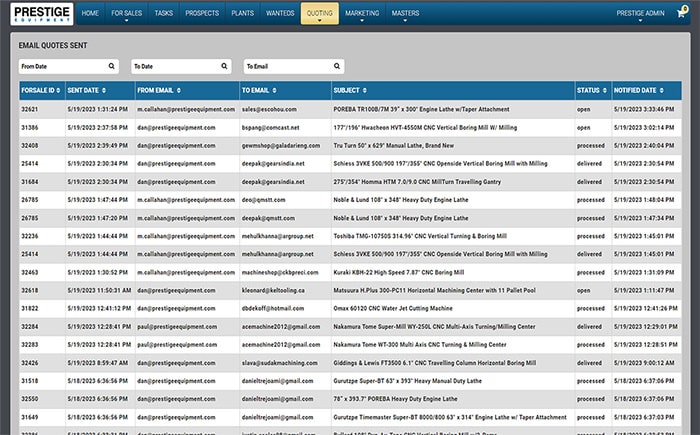Click Forsale ID 32618
700x435 pixels.
29,290
